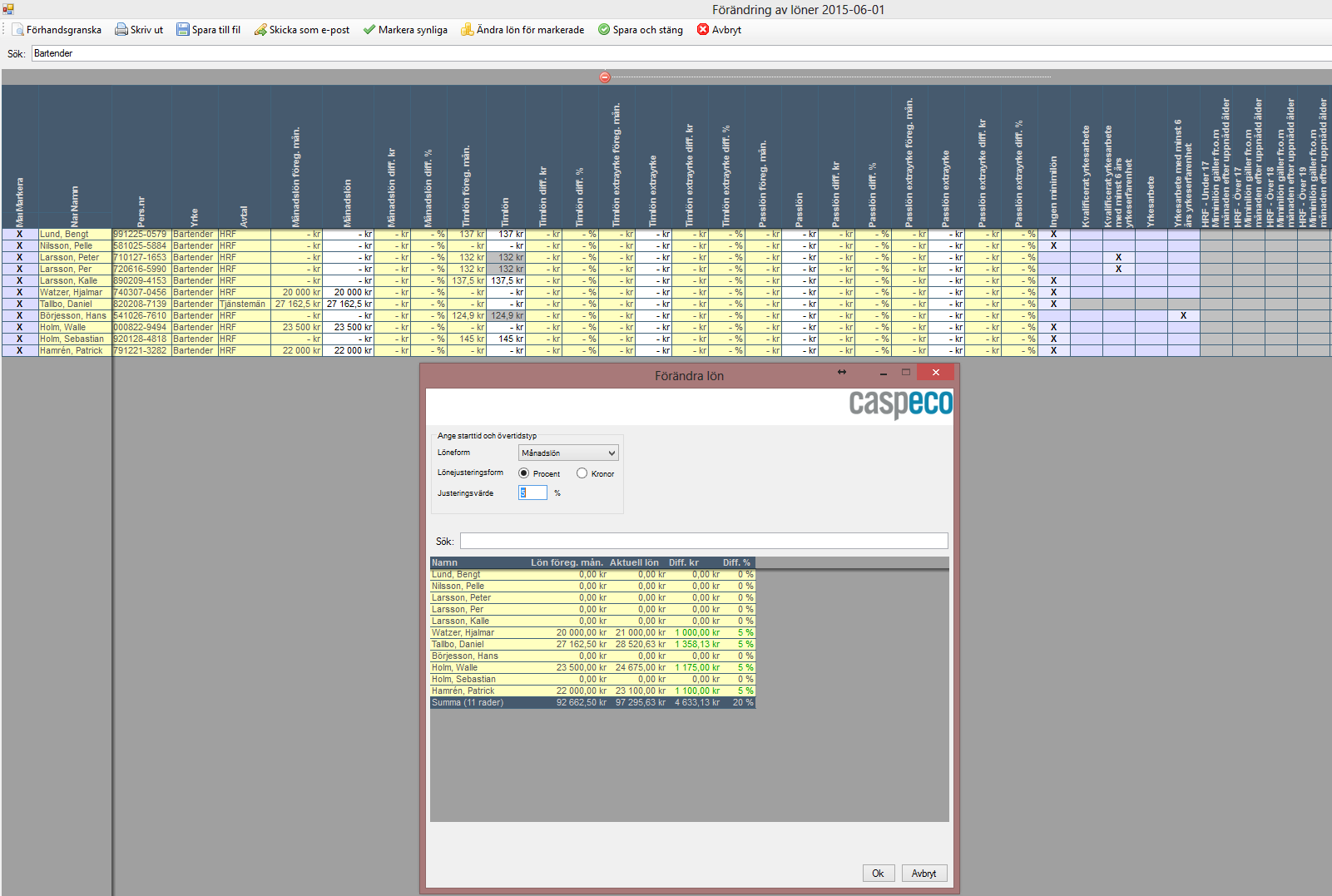Viewport: 1332px width, 896px height.
Task: Click the Skicka som e-post icon
Action: pyautogui.click(x=260, y=30)
